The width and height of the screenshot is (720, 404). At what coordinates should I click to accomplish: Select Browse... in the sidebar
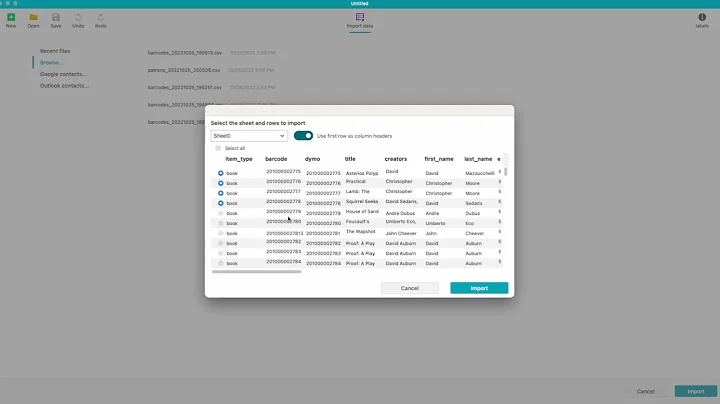tap(51, 62)
